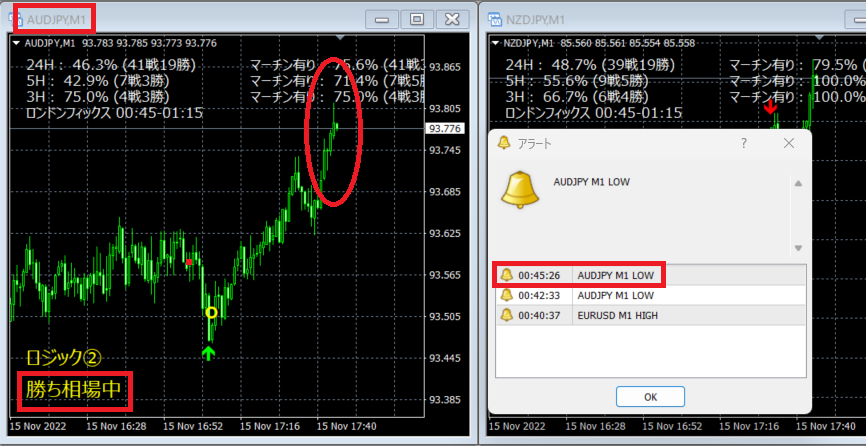Click the large golden bell icon in alert dialog
This screenshot has width=866, height=446.
click(x=521, y=191)
